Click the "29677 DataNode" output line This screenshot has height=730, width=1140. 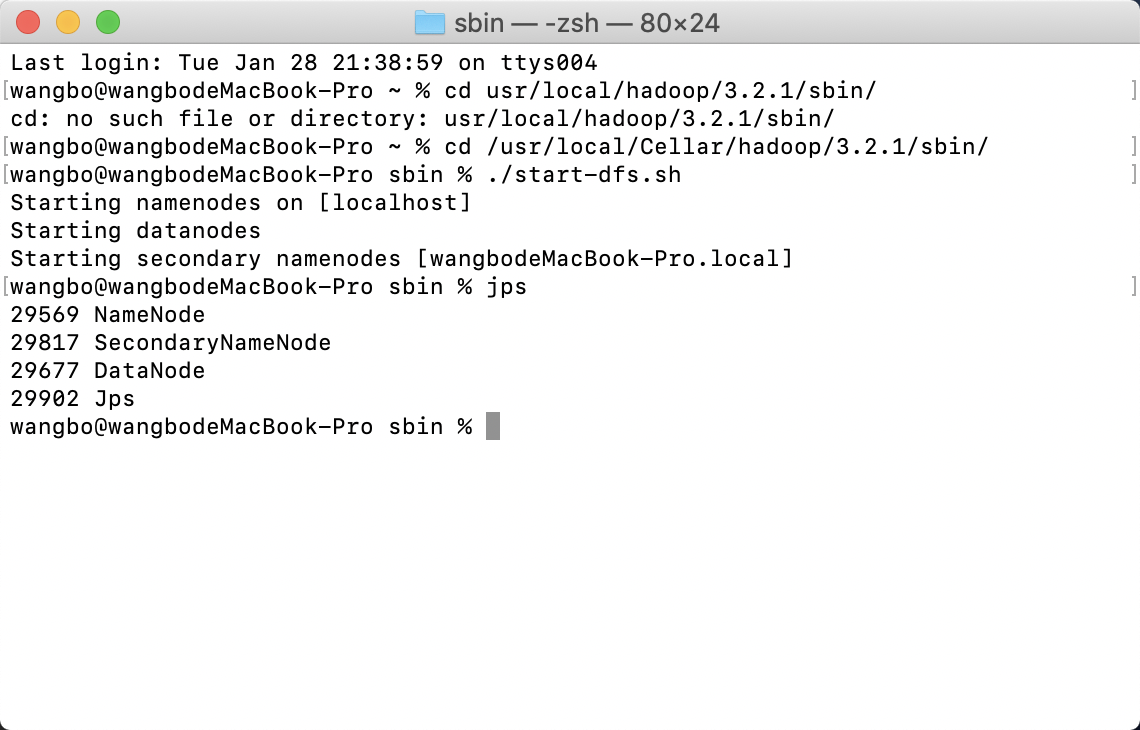(x=107, y=370)
